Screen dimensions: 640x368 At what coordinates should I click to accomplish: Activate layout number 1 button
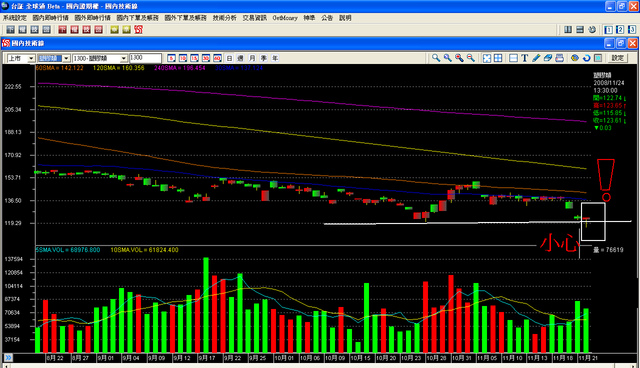tap(609, 29)
